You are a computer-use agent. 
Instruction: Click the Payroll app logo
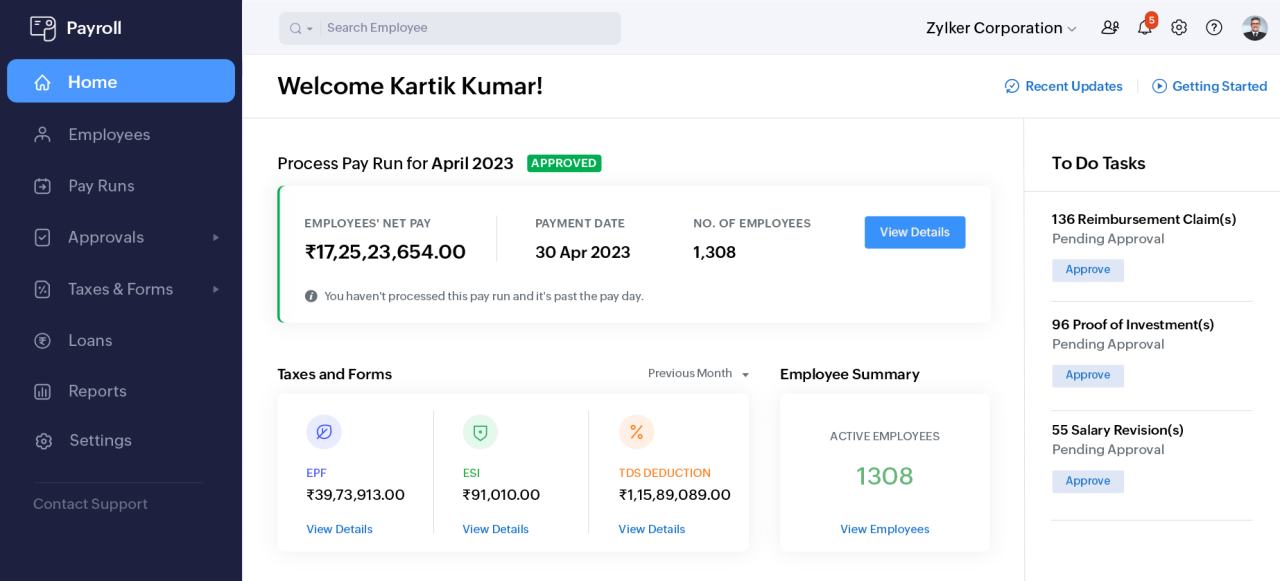(43, 27)
